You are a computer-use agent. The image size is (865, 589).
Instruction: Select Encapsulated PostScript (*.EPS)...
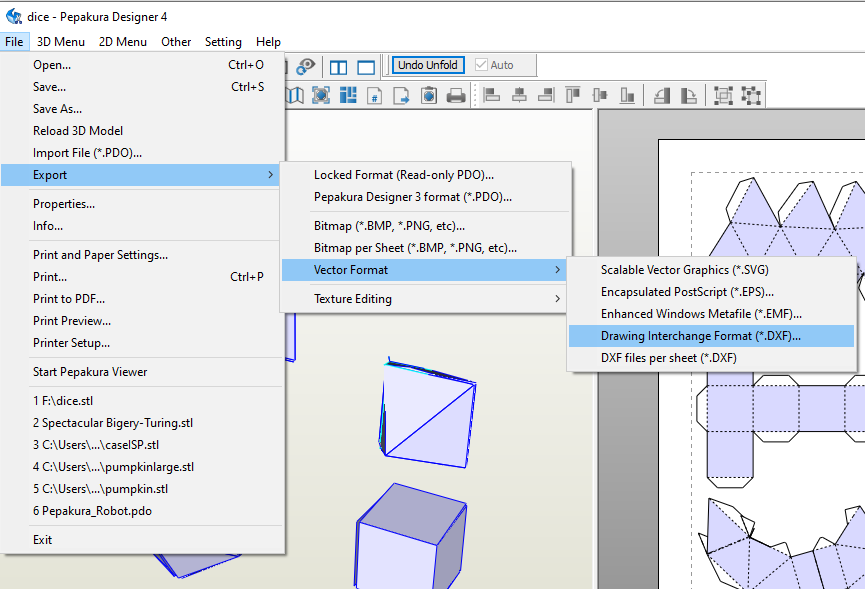click(x=712, y=292)
